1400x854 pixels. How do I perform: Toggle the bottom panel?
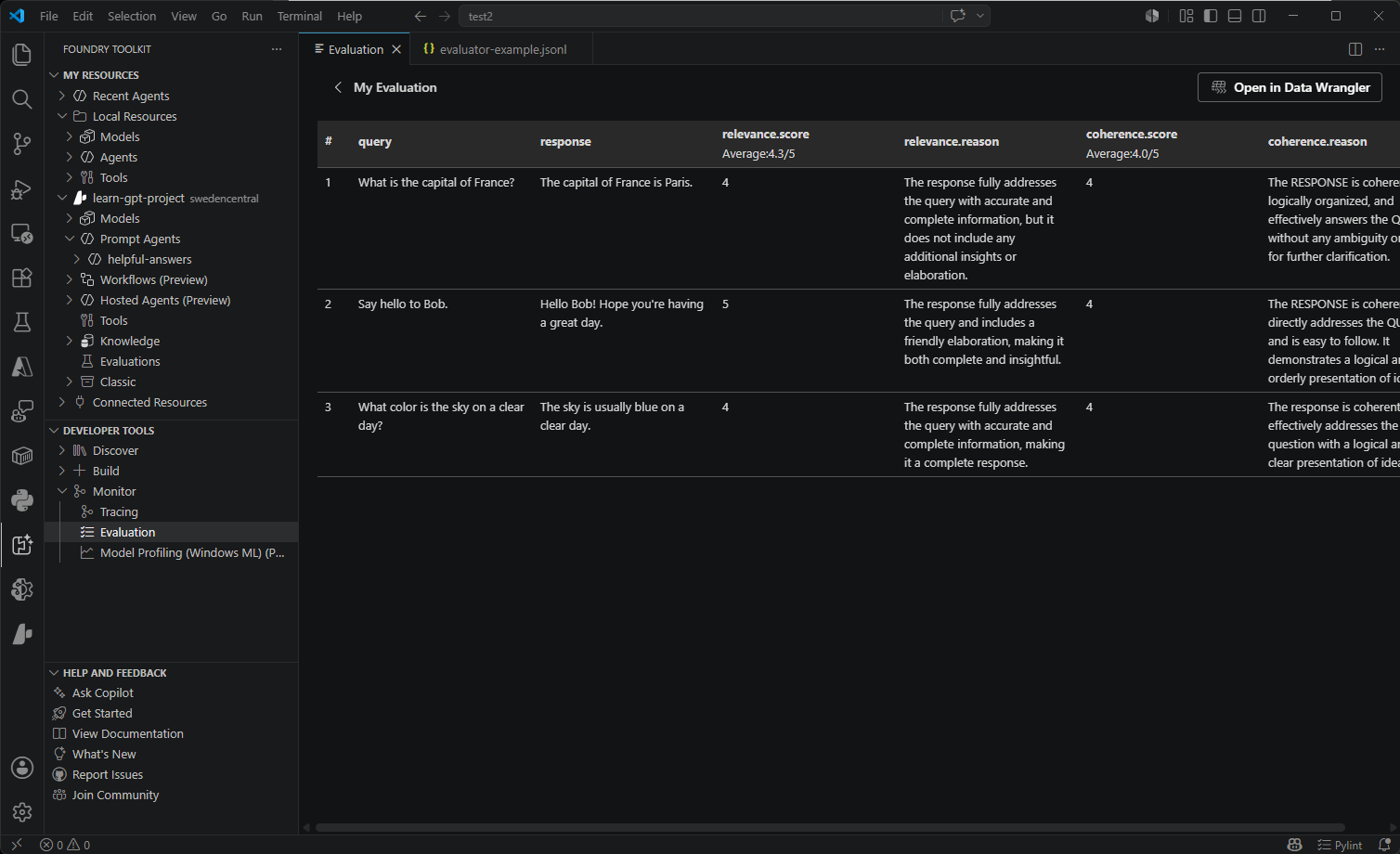(1235, 16)
